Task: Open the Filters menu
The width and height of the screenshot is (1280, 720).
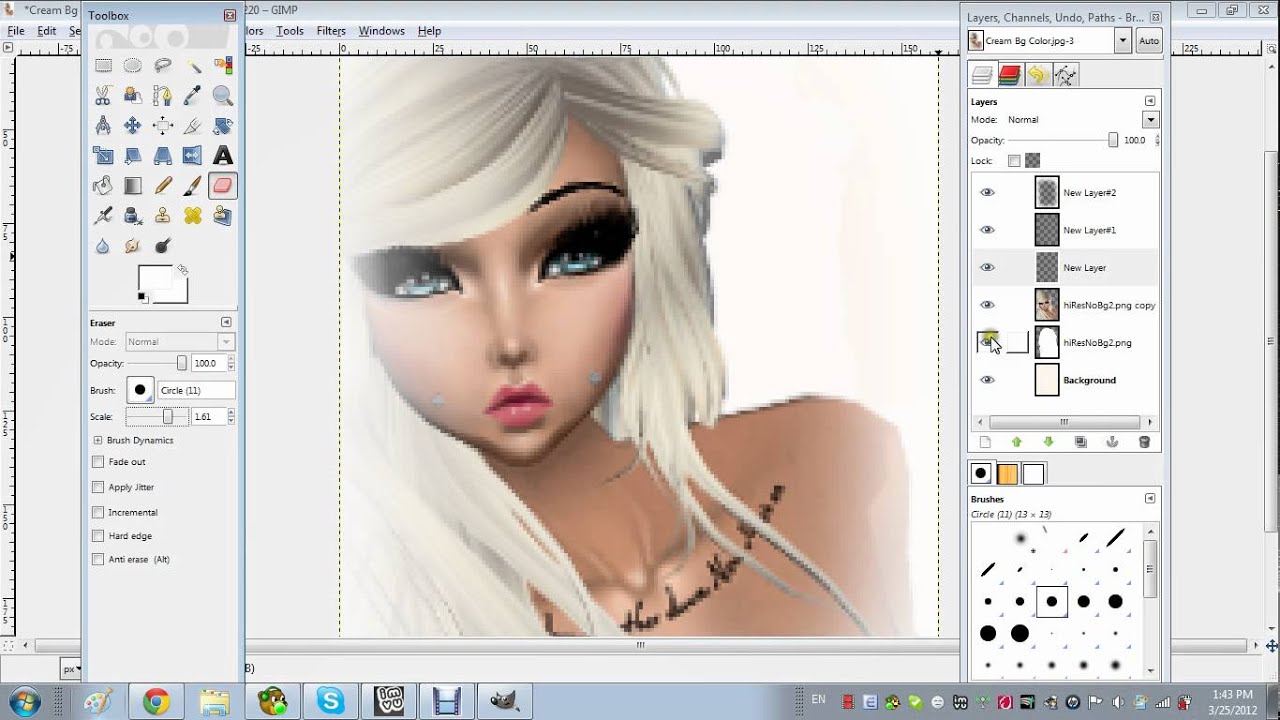Action: [x=331, y=31]
